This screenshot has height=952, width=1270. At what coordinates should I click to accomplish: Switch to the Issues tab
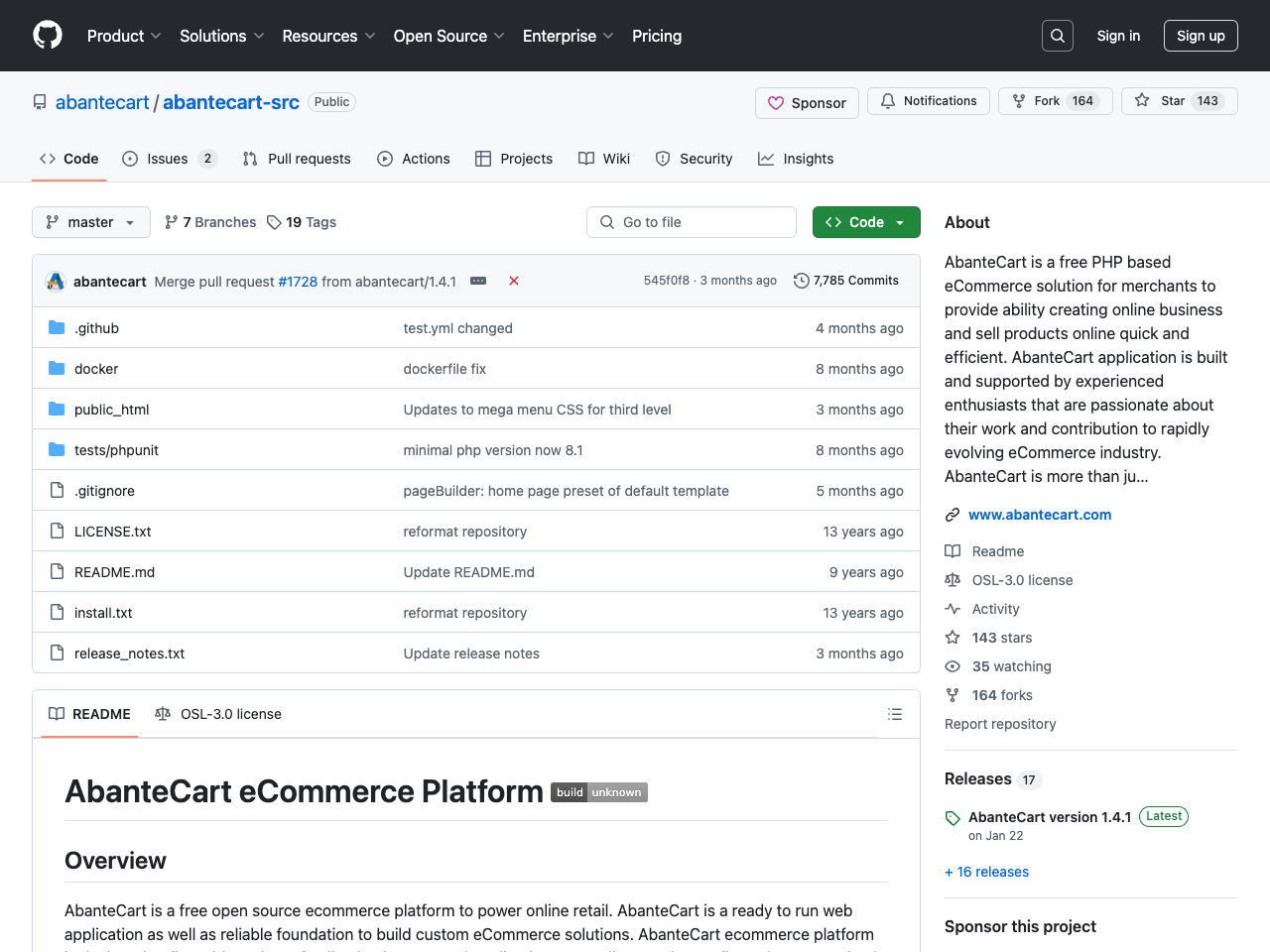coord(170,159)
